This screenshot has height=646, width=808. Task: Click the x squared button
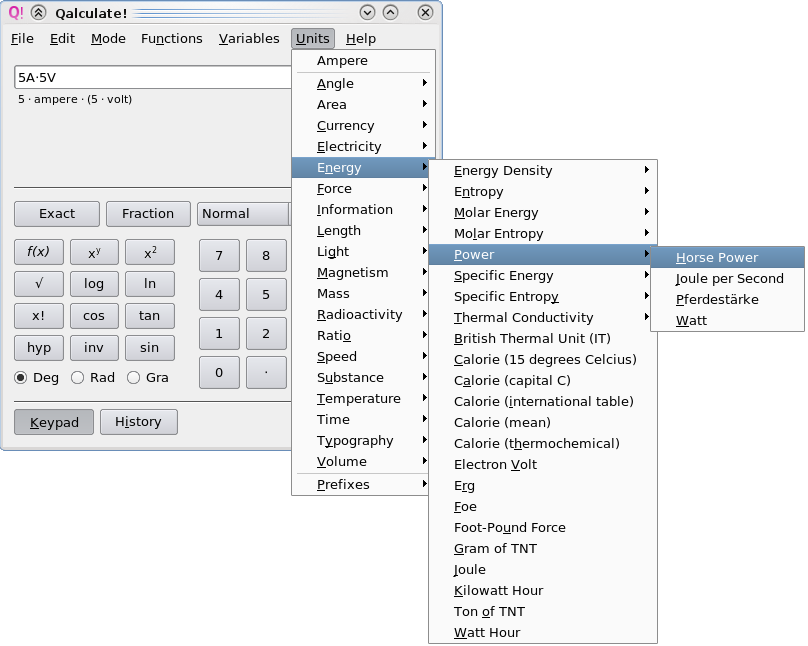click(x=150, y=252)
